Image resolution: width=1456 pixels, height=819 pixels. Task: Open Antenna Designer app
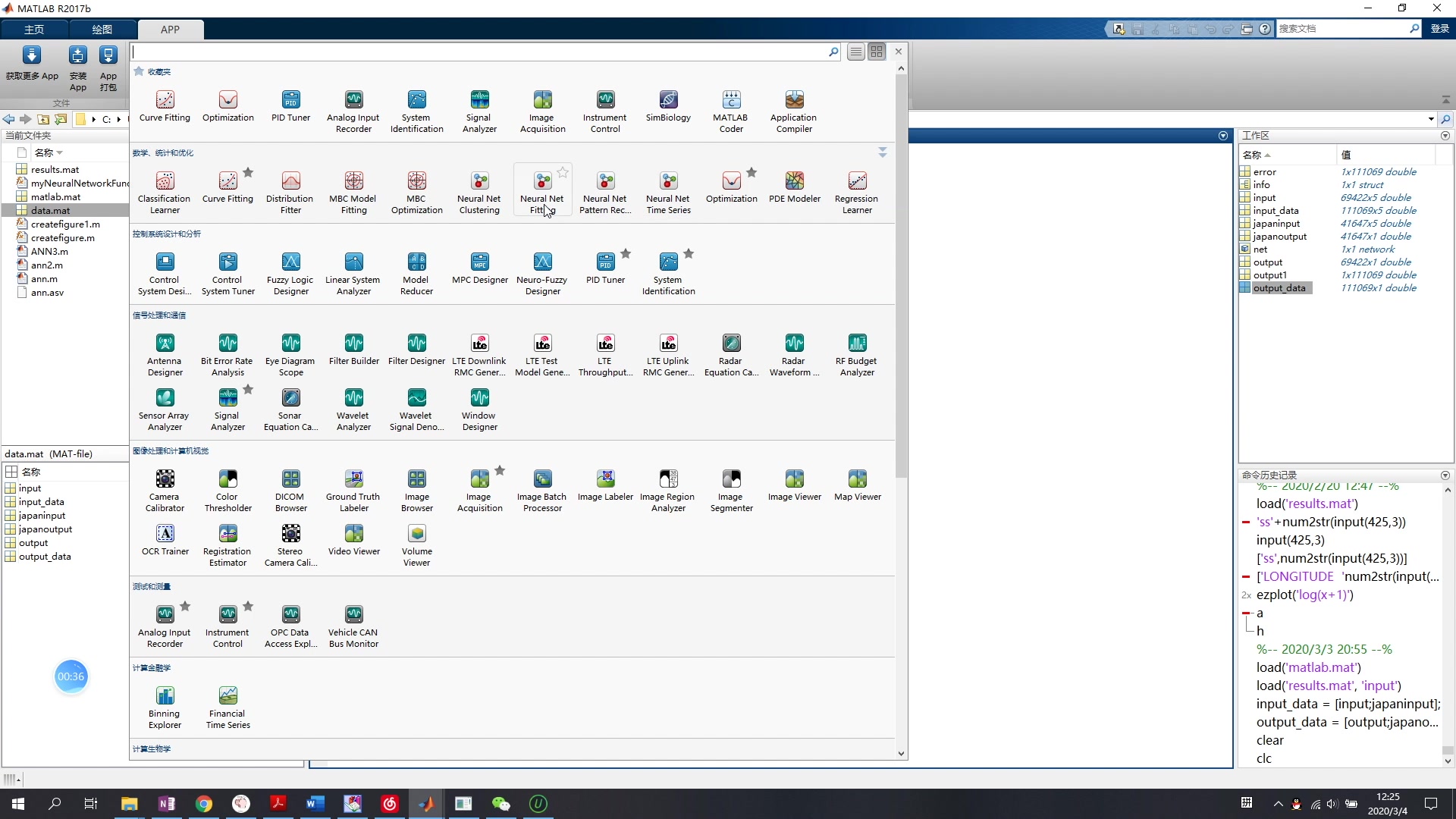[x=165, y=354]
